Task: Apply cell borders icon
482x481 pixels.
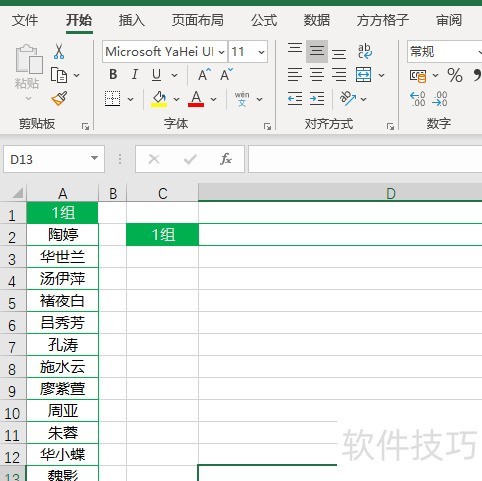Action: pos(113,99)
